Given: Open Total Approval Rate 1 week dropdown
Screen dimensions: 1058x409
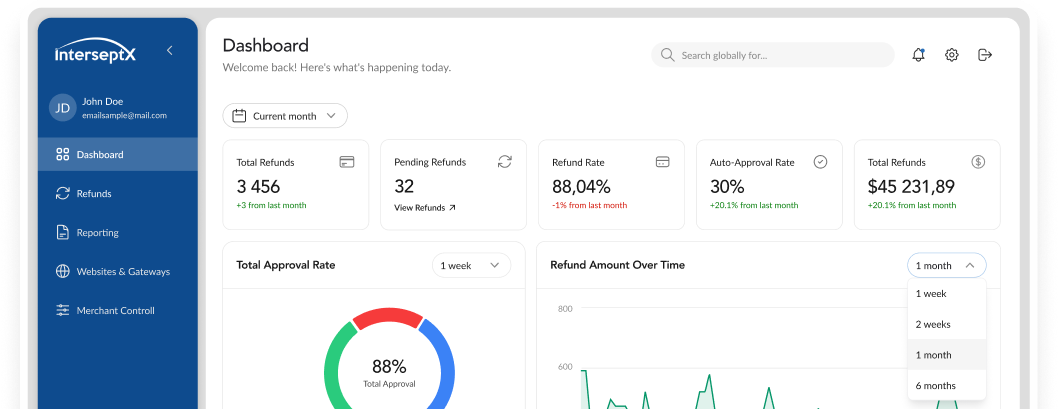Looking at the screenshot, I should click(471, 265).
